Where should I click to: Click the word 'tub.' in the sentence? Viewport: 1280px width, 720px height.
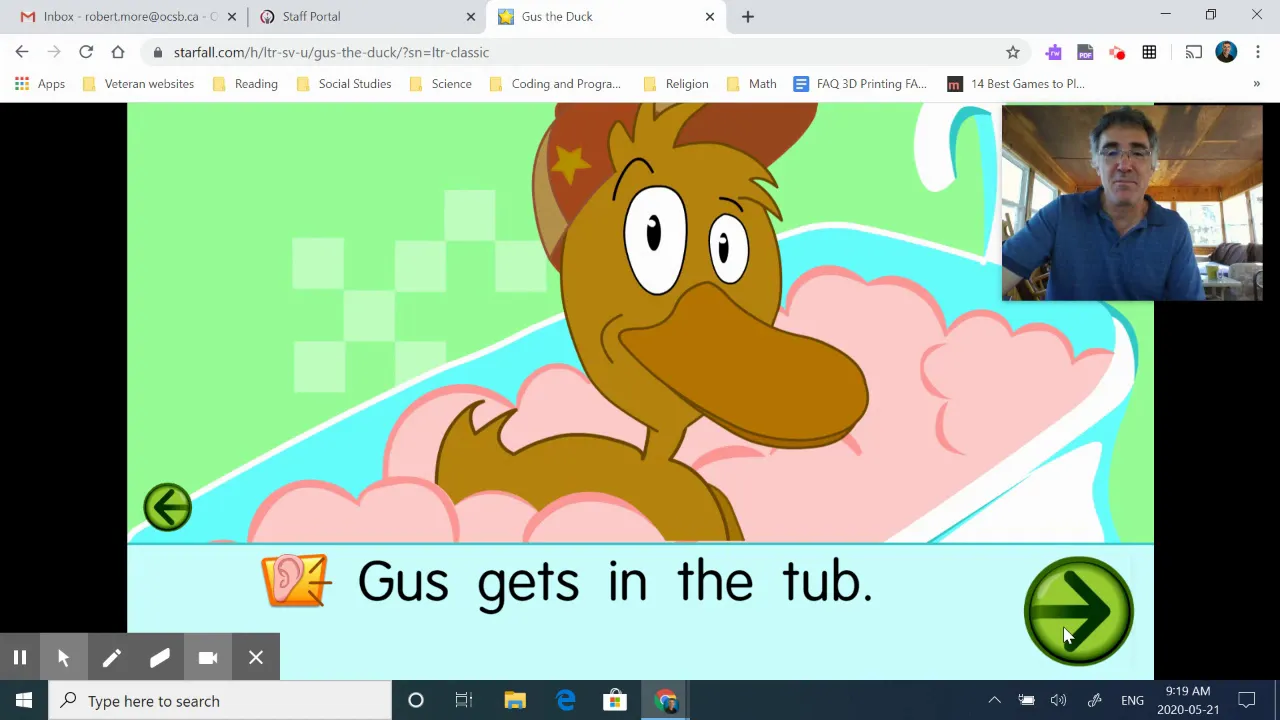(x=827, y=582)
